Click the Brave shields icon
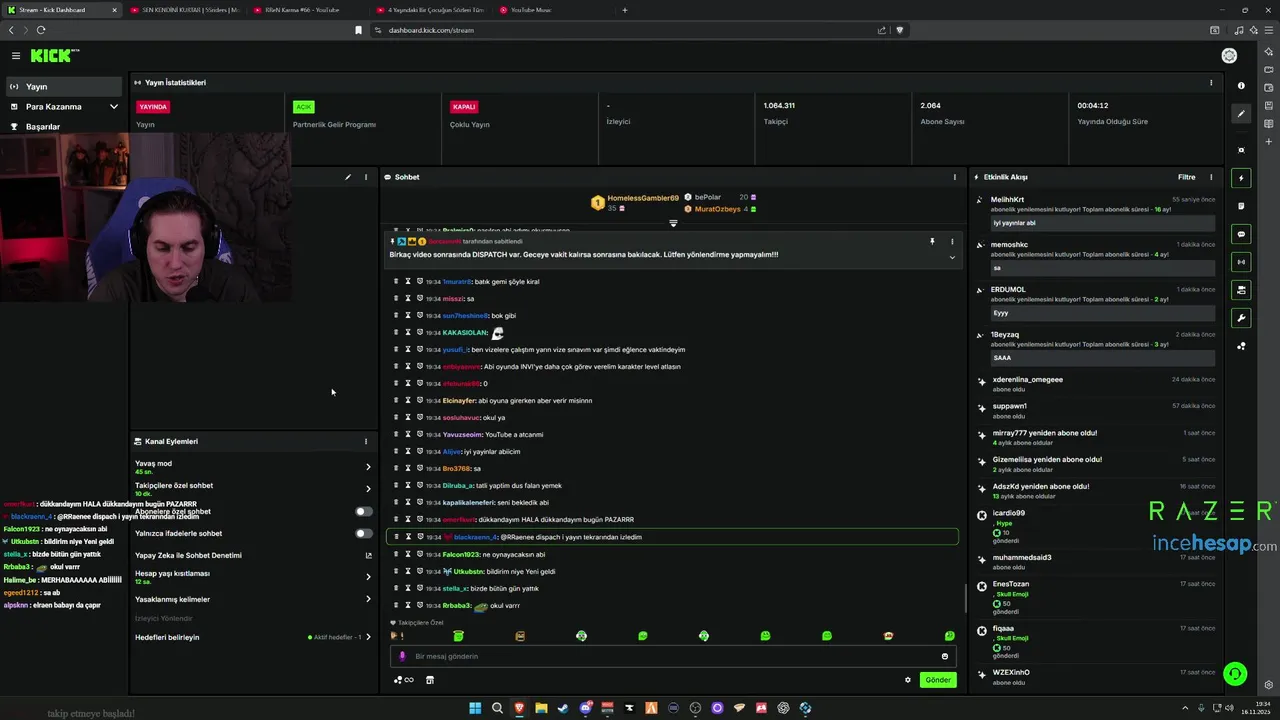This screenshot has height=720, width=1280. (x=899, y=30)
